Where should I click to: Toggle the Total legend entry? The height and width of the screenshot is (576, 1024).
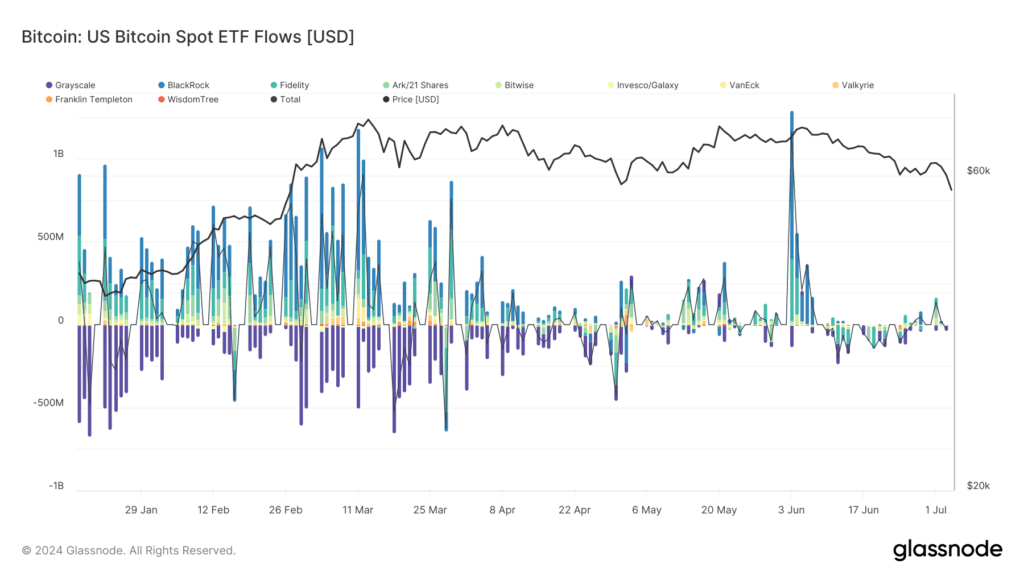point(285,99)
